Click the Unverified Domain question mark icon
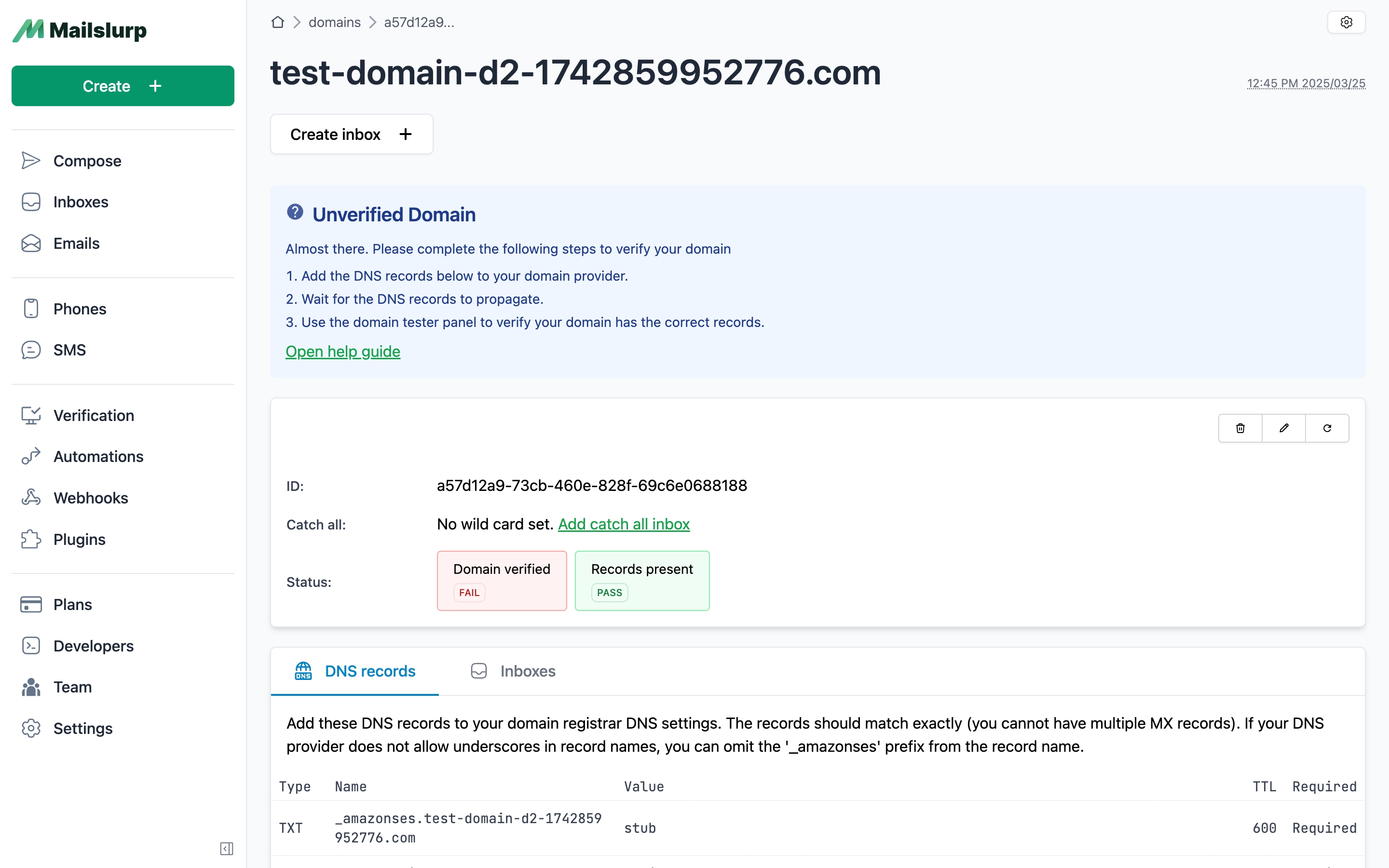The image size is (1389, 868). click(295, 212)
